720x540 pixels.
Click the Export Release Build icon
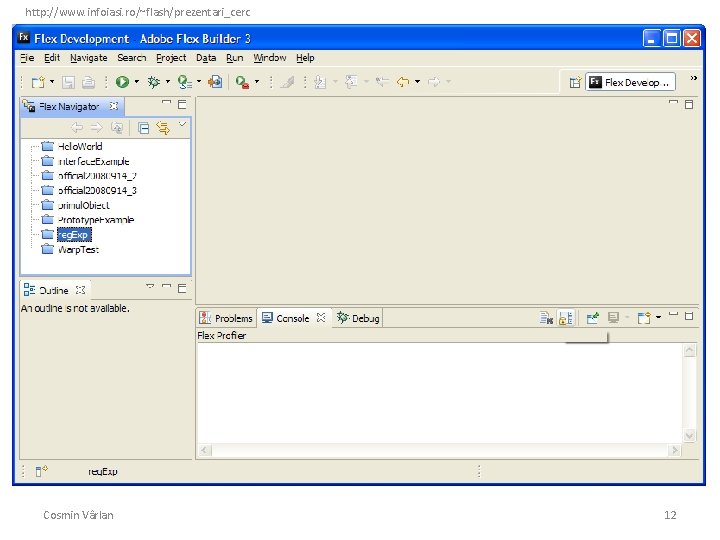[x=215, y=82]
